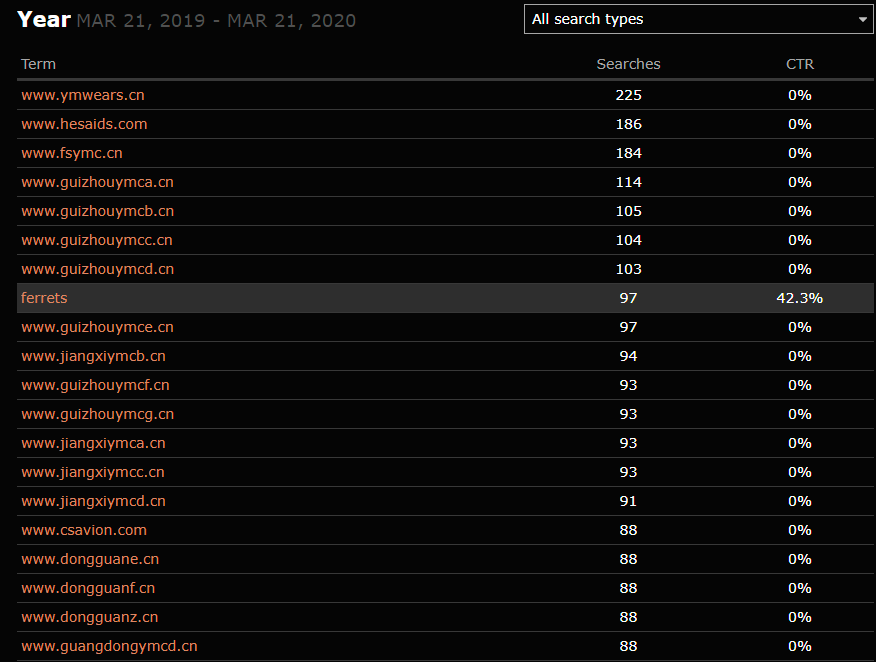The height and width of the screenshot is (662, 876).
Task: Select the www.dongguane.cn term link
Action: [x=90, y=559]
